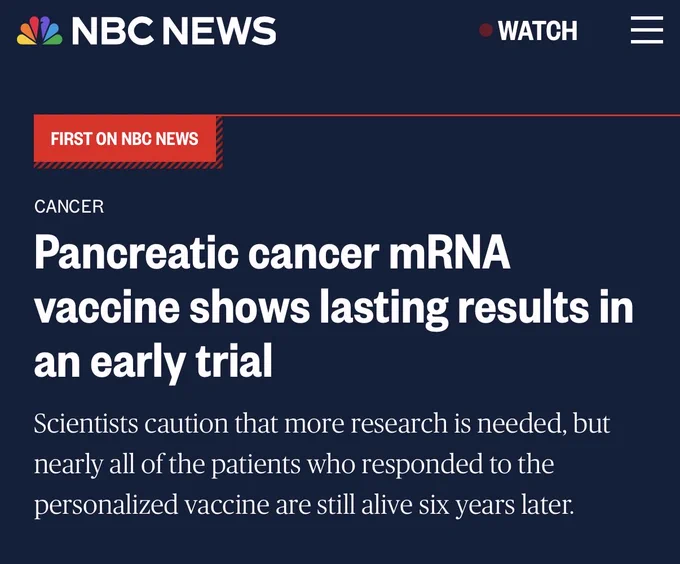The image size is (680, 564).
Task: Open the CANCER category link
Action: (69, 206)
